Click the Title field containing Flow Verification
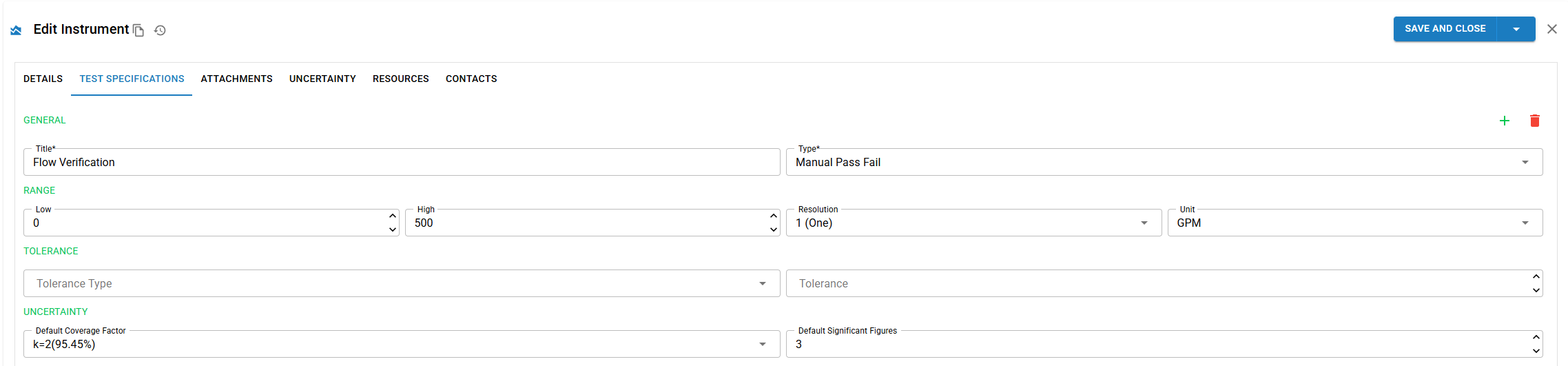 [402, 162]
